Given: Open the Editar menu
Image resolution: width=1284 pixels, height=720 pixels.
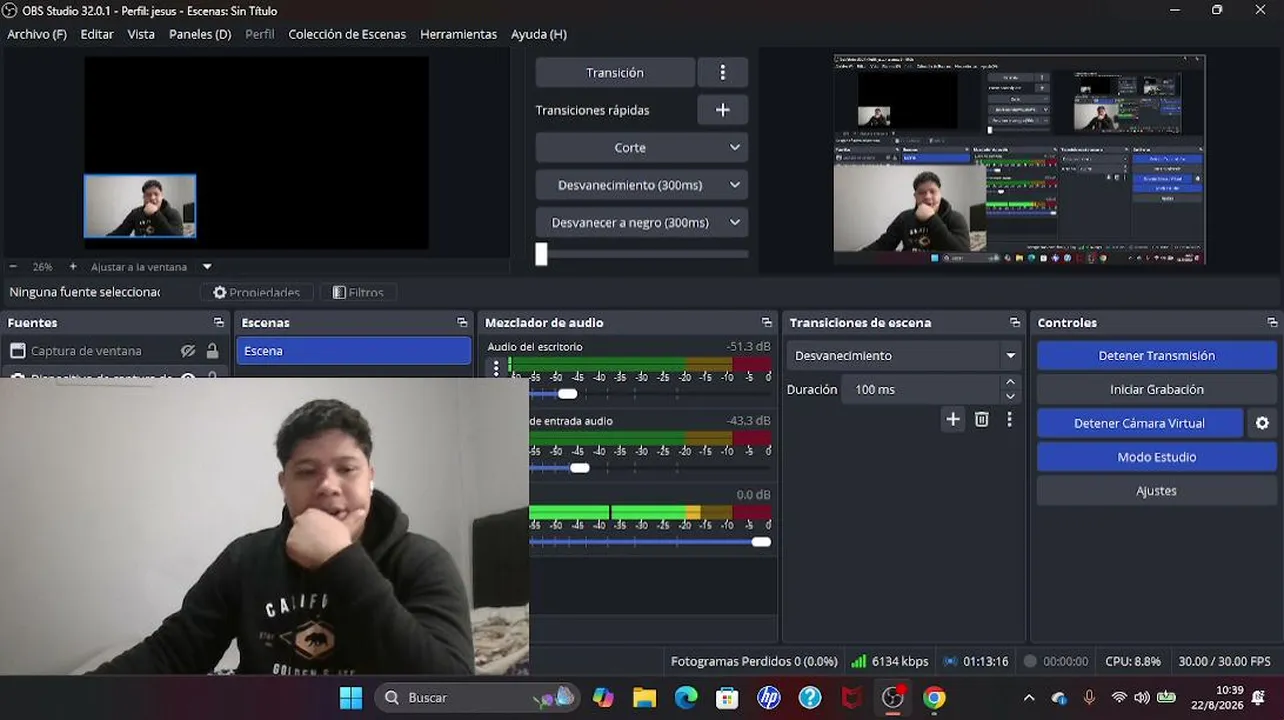Looking at the screenshot, I should coord(97,34).
